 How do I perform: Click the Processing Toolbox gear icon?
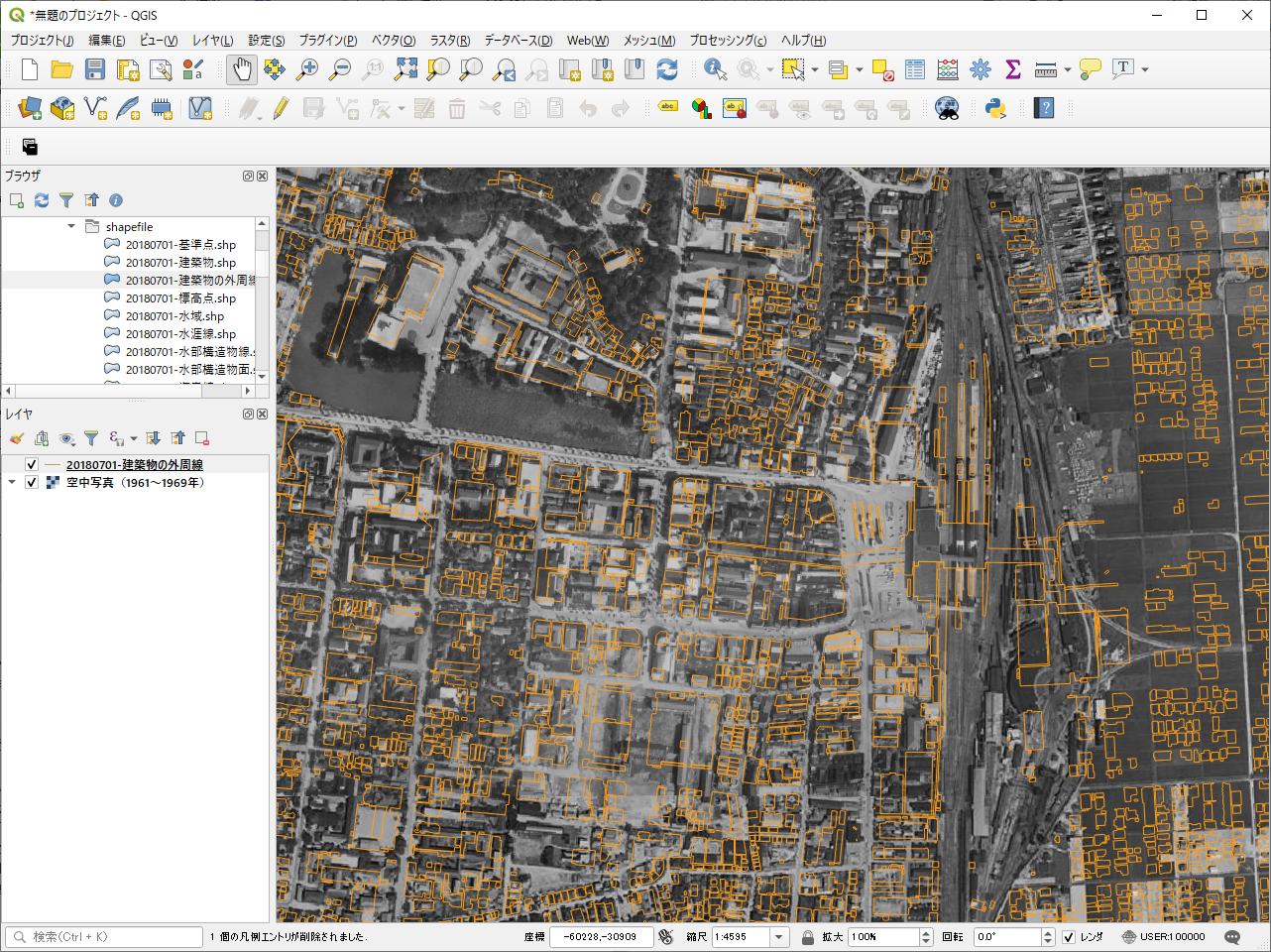pyautogui.click(x=981, y=69)
